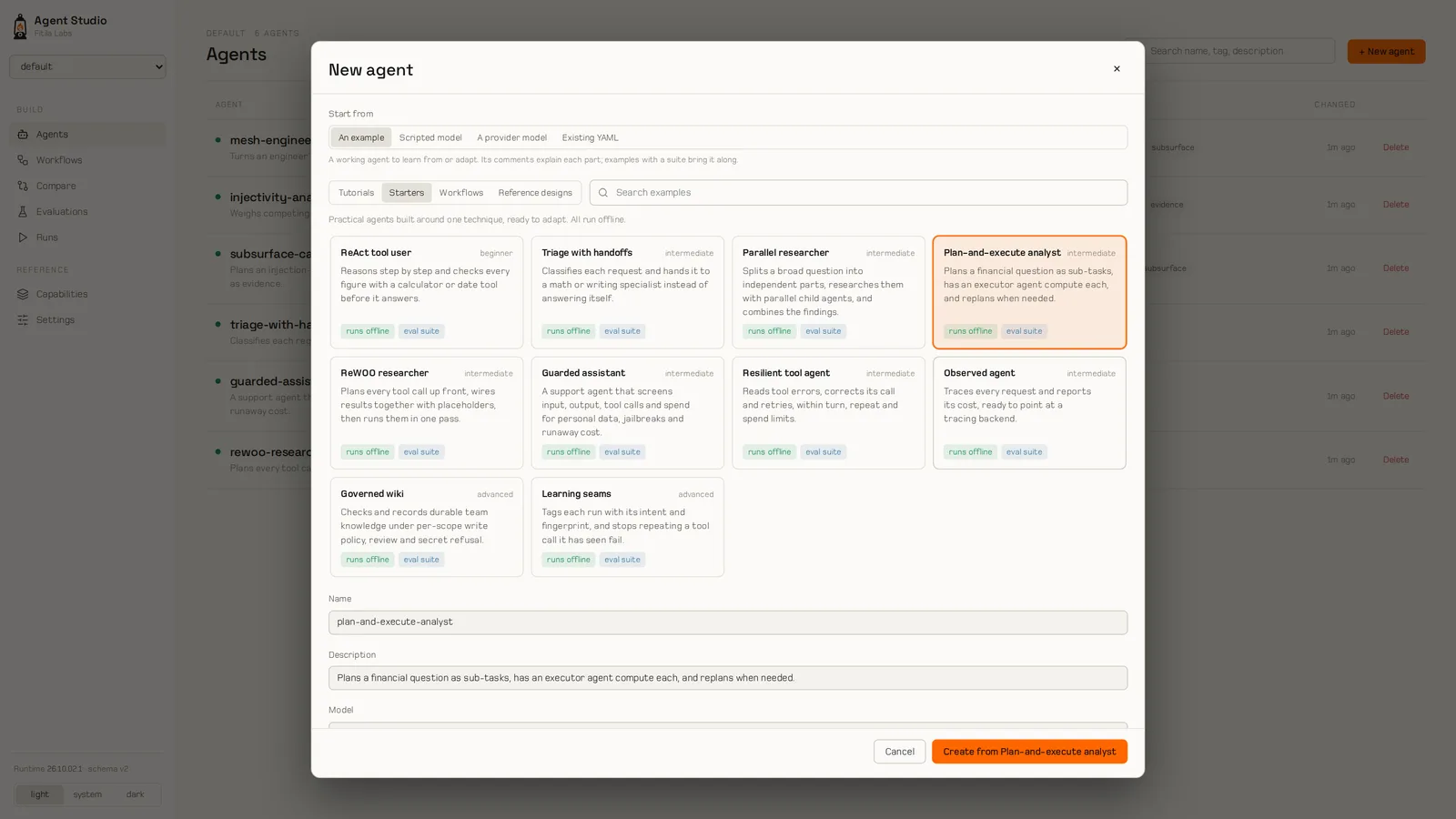
Task: Switch theme to light
Action: click(x=39, y=794)
